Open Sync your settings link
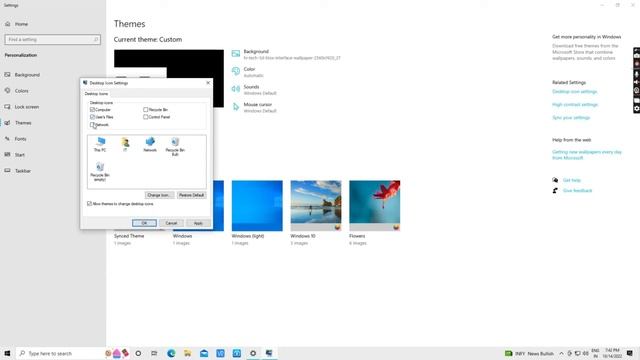Screen dimensions: 640x360 [x=571, y=118]
